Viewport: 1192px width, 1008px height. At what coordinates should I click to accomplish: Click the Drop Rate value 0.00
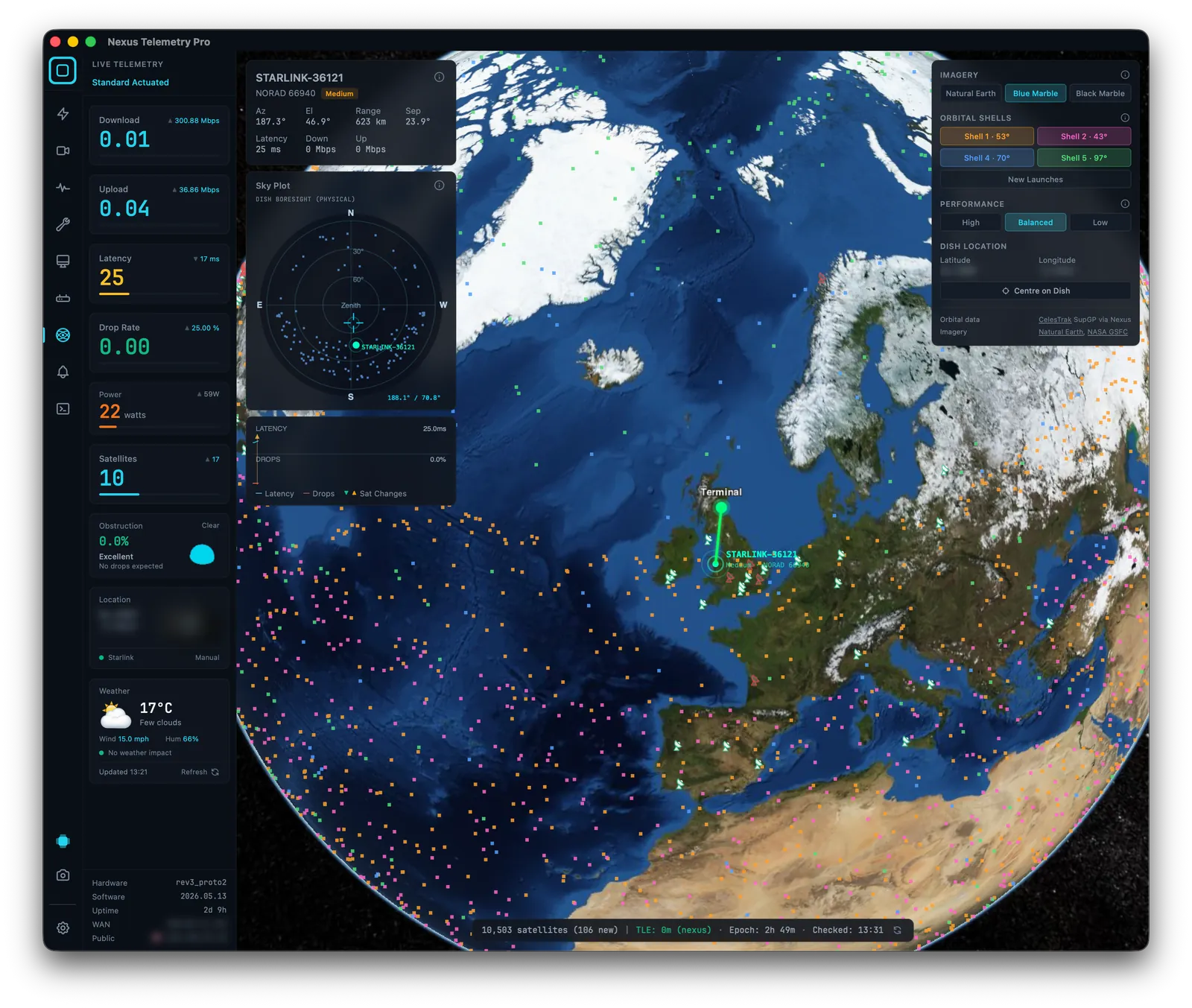[x=124, y=347]
